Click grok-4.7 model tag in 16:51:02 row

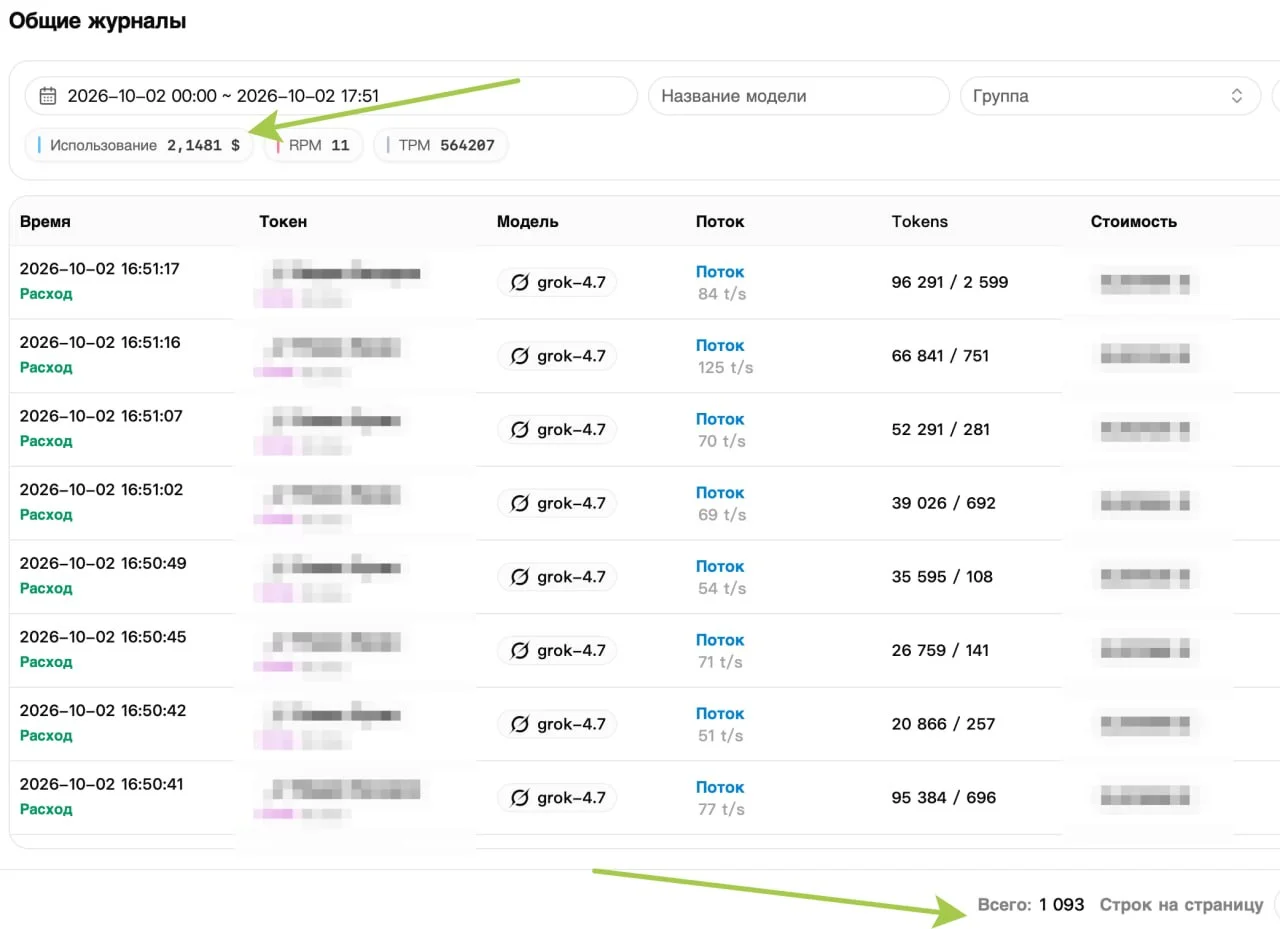pyautogui.click(x=557, y=503)
